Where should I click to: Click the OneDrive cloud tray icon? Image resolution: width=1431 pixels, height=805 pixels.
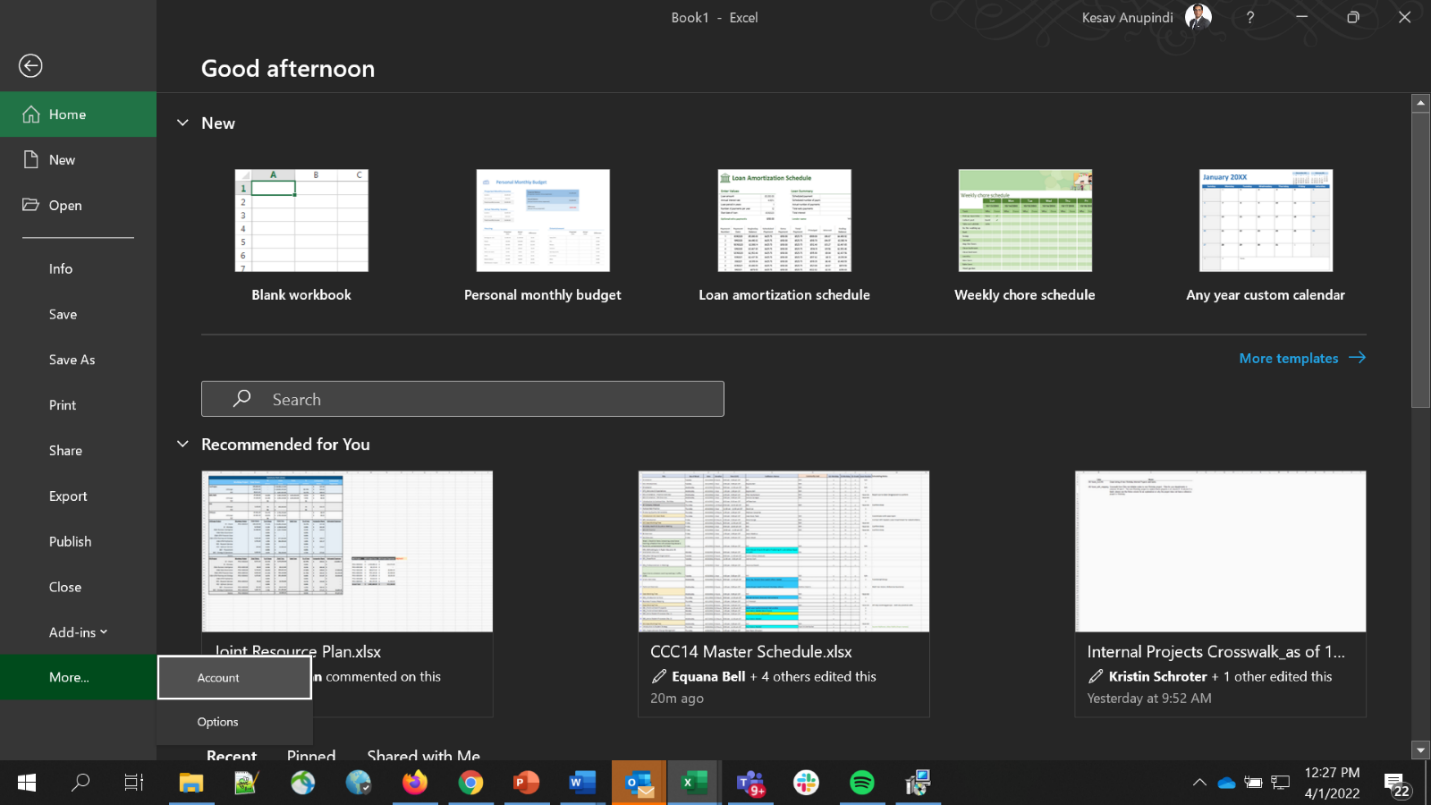tap(1227, 783)
